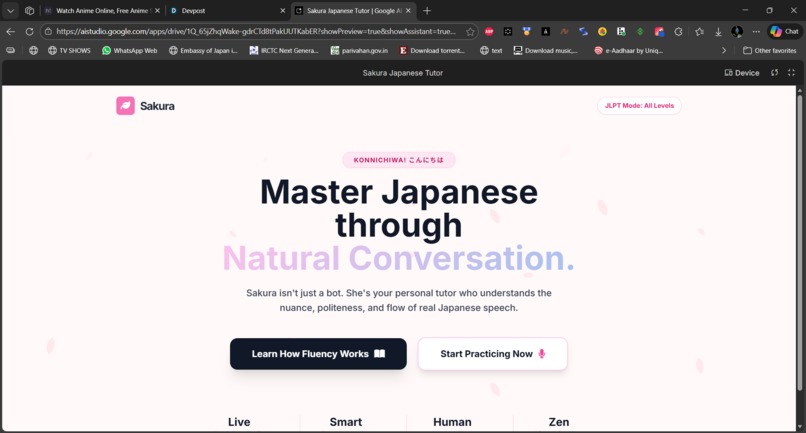Open a new browser tab
The height and width of the screenshot is (433, 806).
pos(427,11)
